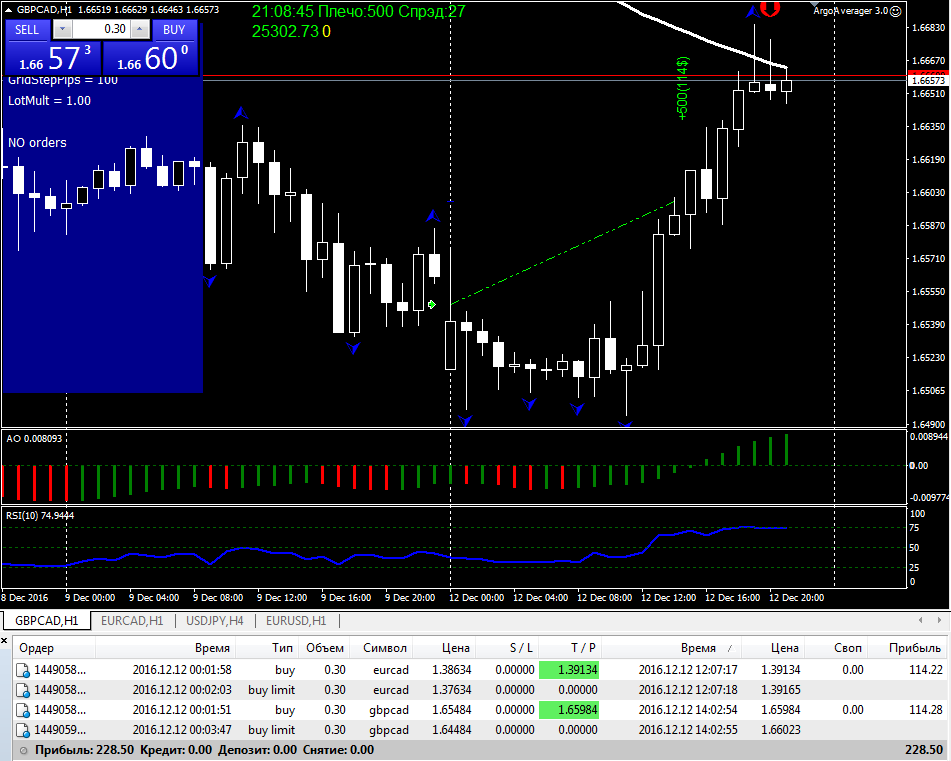Click the +500(114$) profit label on chart

(682, 89)
